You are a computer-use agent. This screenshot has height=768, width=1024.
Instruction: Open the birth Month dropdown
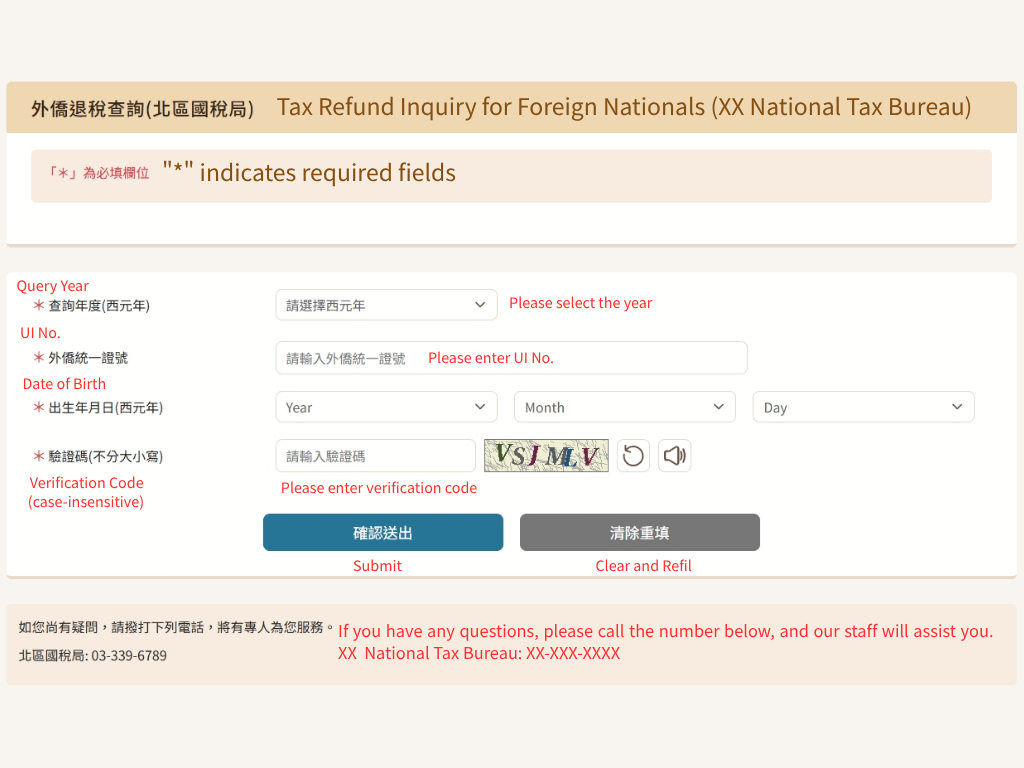pyautogui.click(x=625, y=407)
